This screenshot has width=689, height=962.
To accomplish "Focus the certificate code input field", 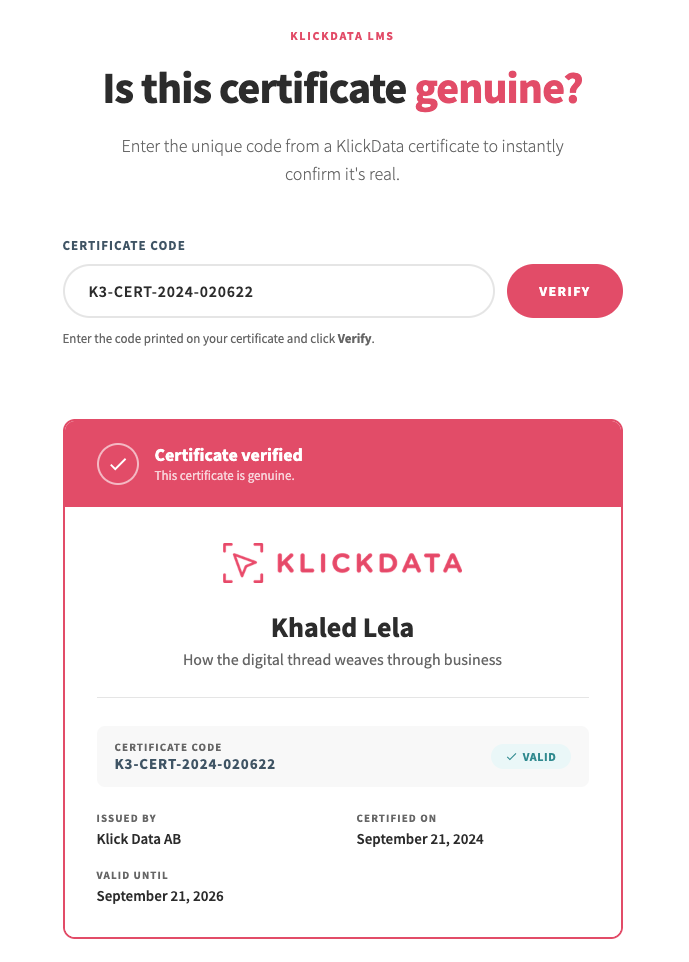I will (279, 291).
